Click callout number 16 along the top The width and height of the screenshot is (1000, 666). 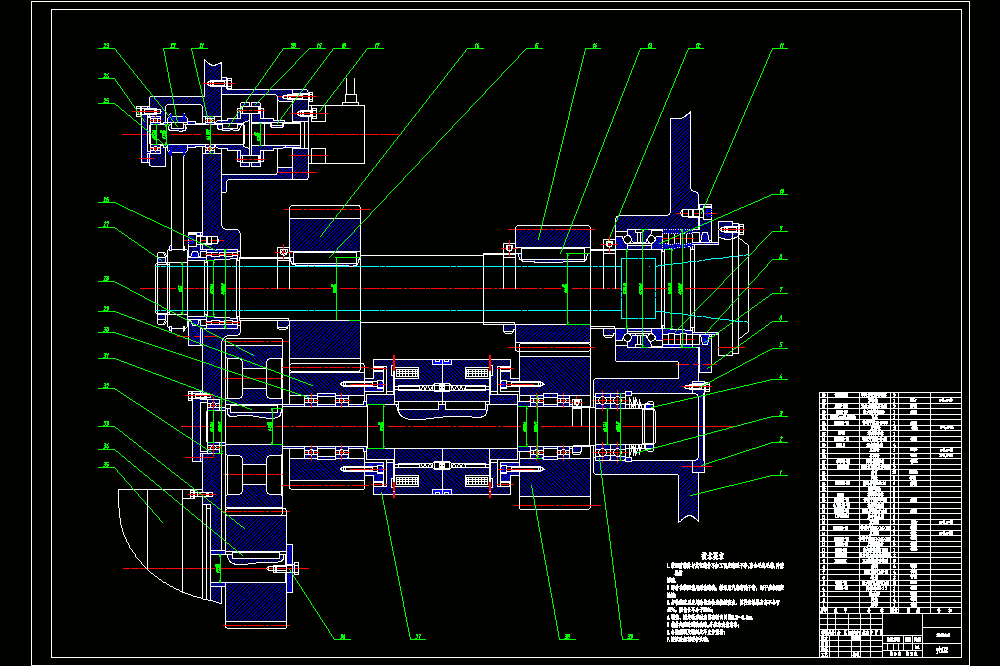coord(477,46)
